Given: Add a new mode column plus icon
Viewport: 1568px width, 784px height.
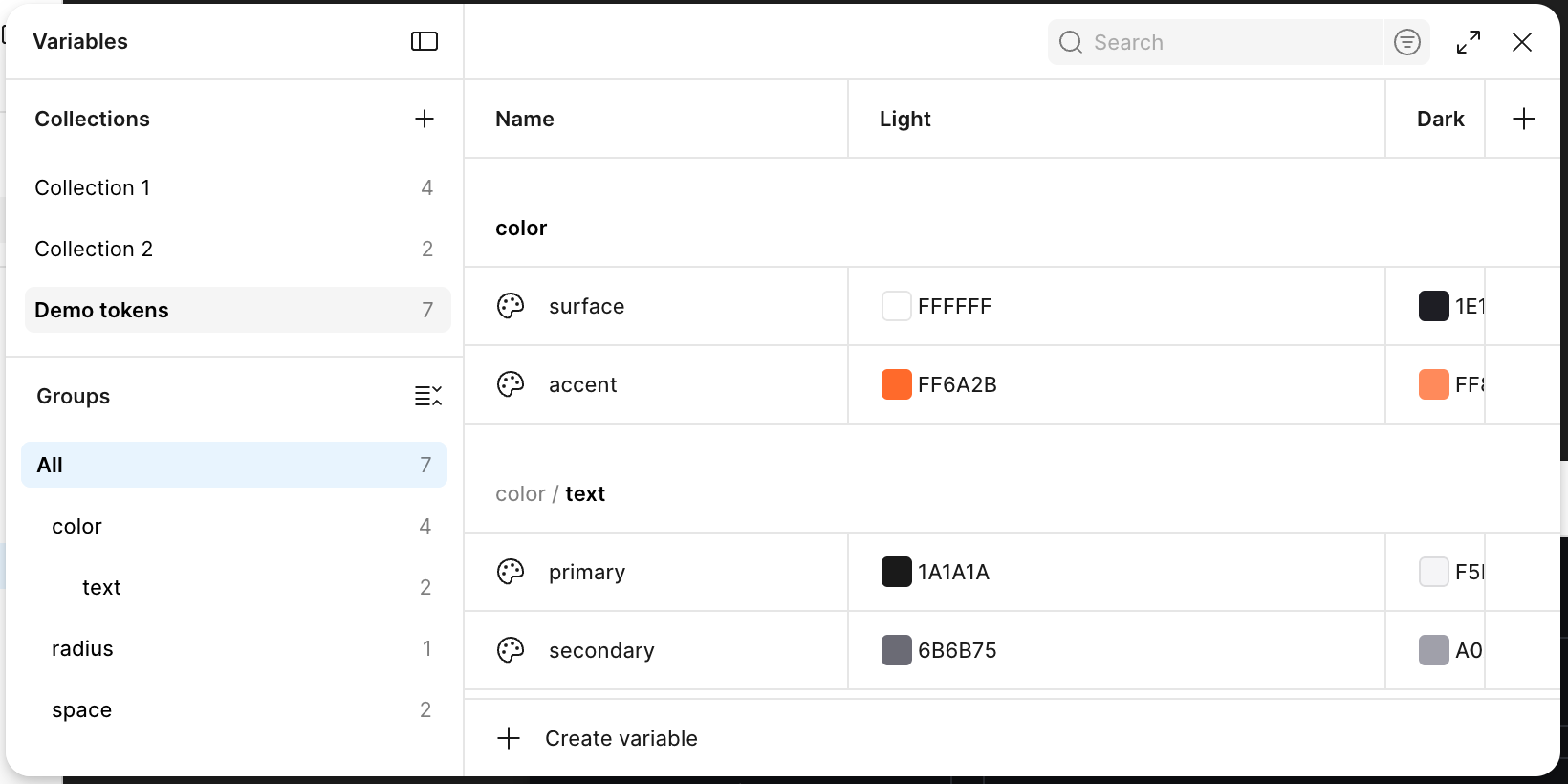Looking at the screenshot, I should [x=1524, y=119].
